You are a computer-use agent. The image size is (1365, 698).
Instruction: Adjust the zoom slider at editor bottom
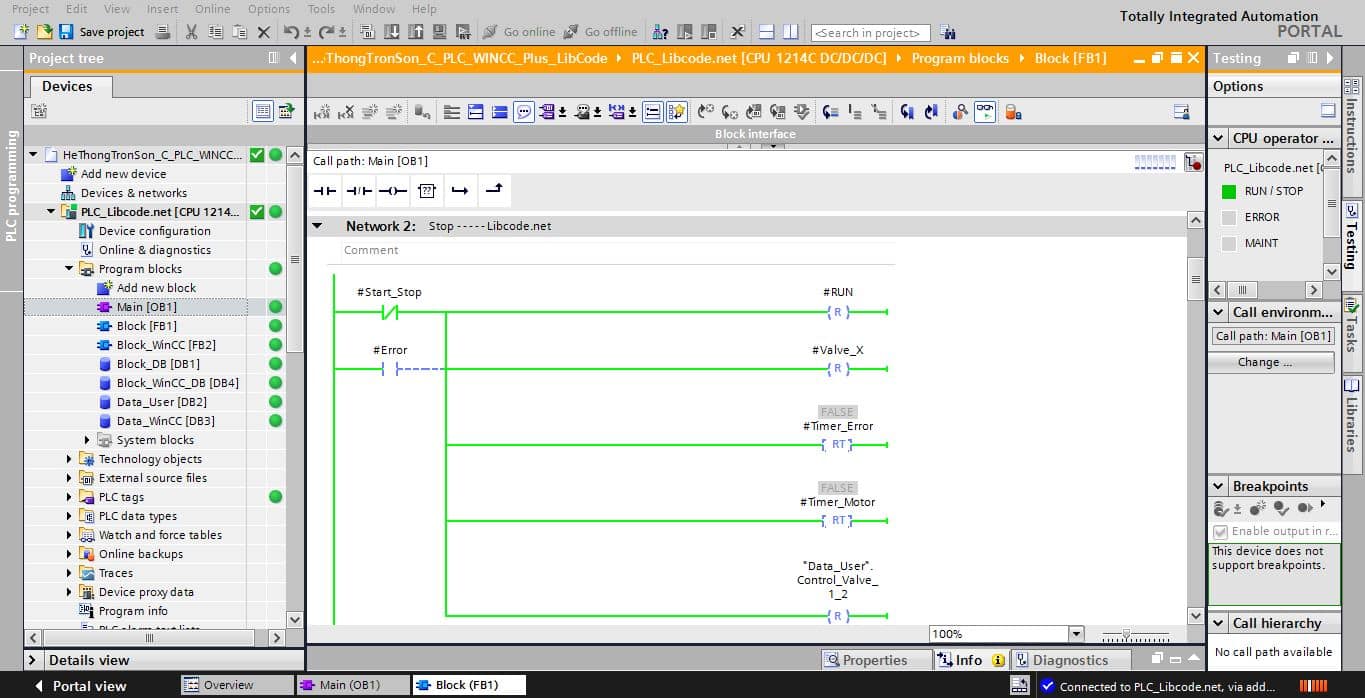tap(1127, 634)
